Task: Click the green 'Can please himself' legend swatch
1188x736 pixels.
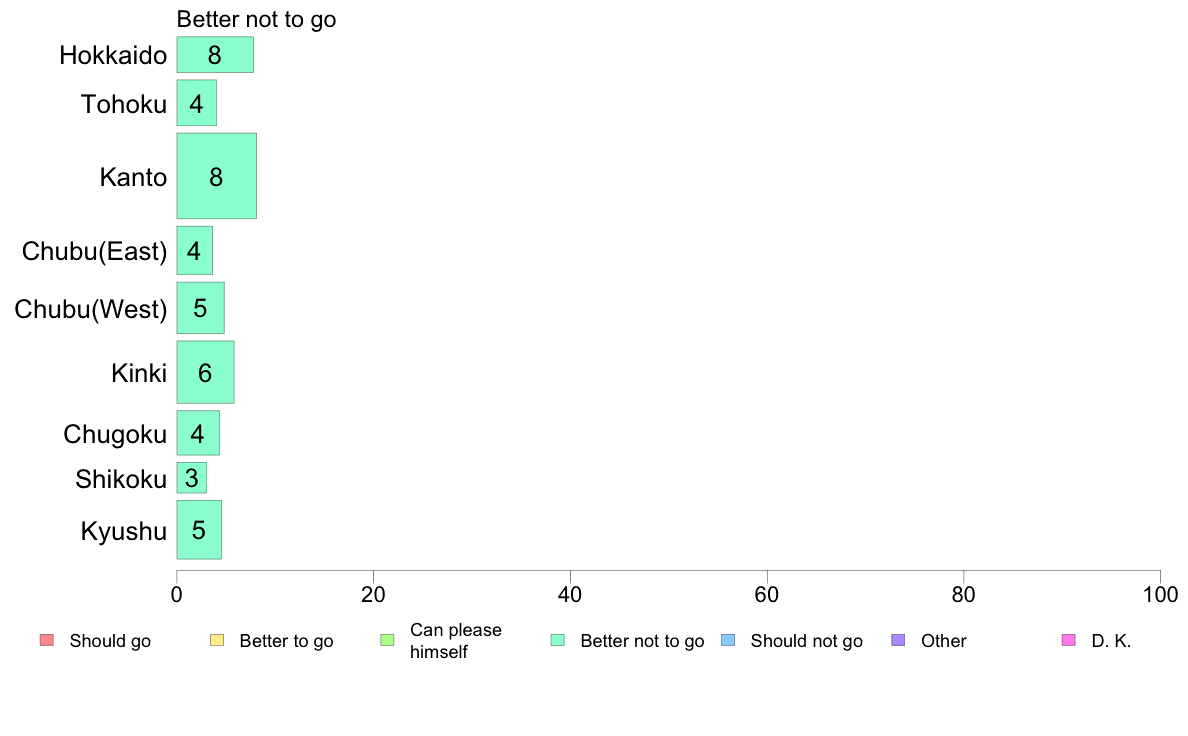Action: tap(387, 640)
